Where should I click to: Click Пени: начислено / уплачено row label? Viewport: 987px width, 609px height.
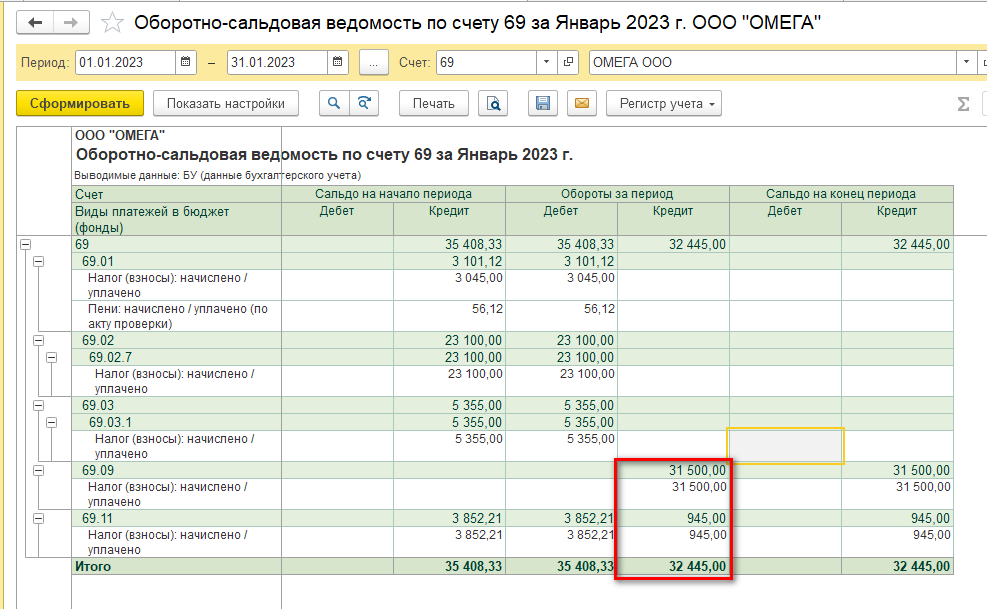tap(178, 316)
